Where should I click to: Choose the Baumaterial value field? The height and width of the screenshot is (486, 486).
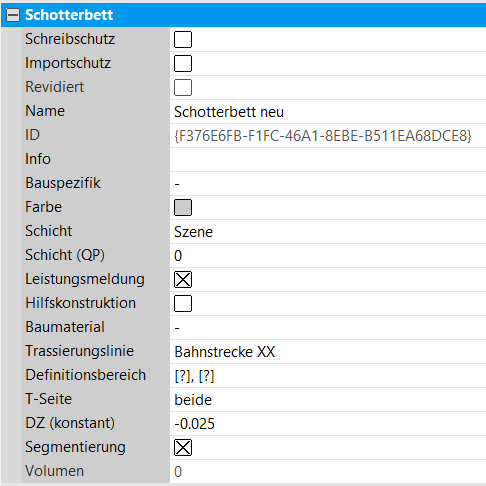[328, 327]
